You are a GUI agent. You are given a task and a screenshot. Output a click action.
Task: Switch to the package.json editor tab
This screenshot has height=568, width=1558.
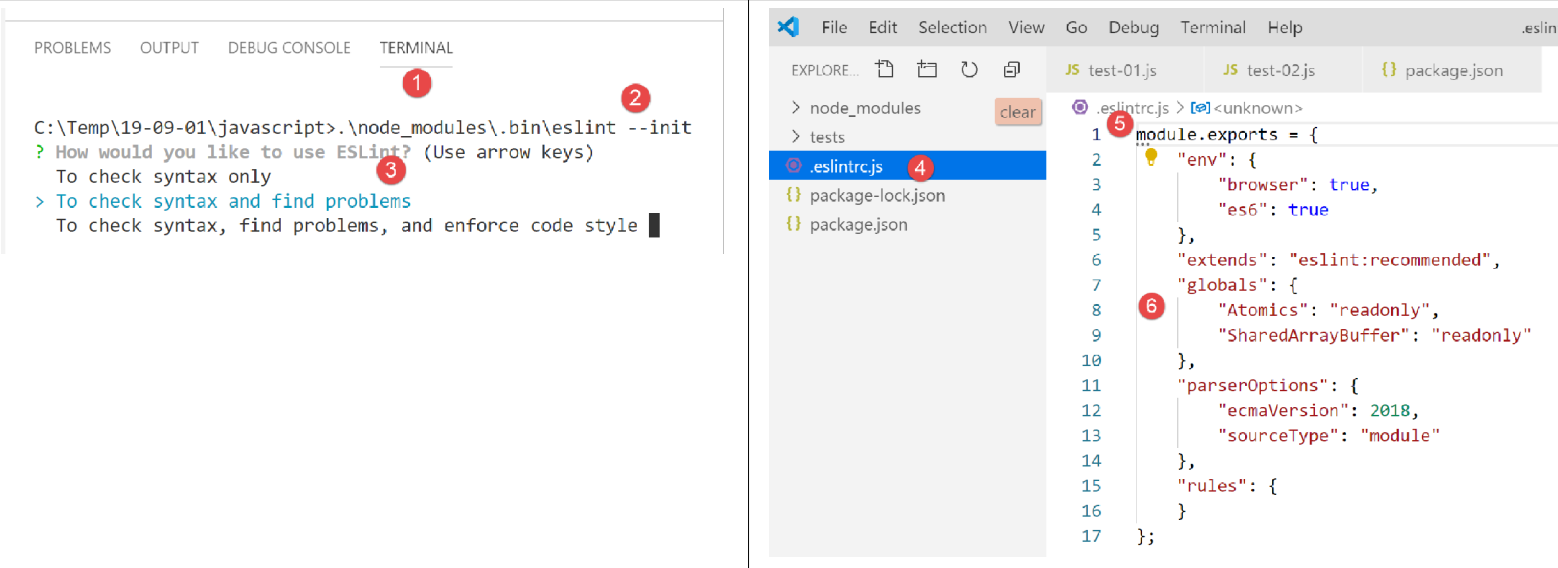1442,70
